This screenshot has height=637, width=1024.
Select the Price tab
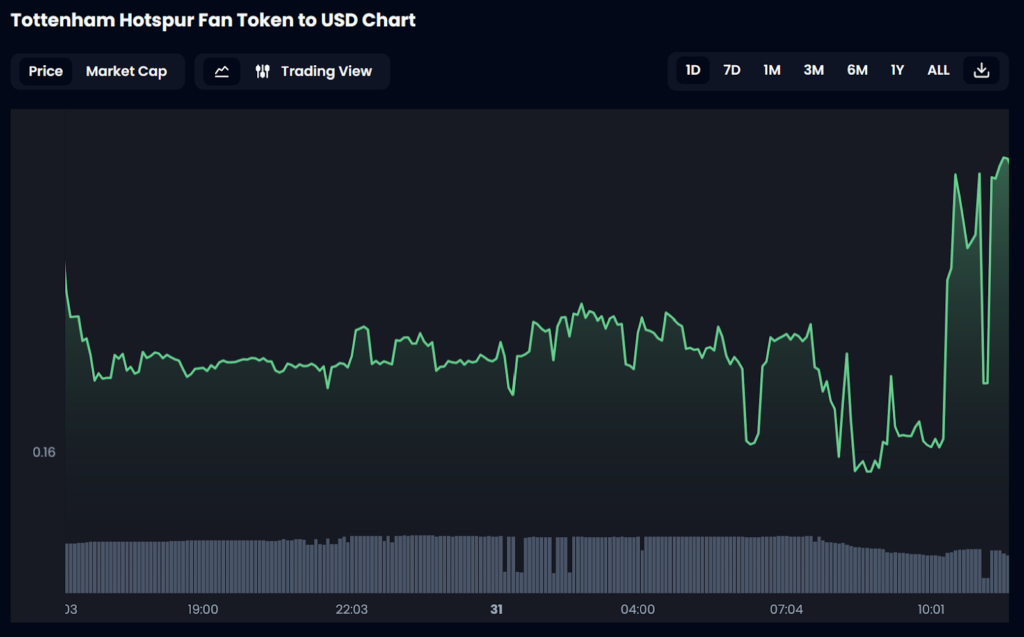click(x=46, y=71)
